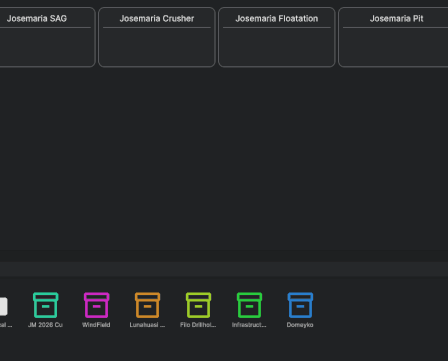Select the blue Domeyko archive box icon
448x361 pixels.
[300, 305]
